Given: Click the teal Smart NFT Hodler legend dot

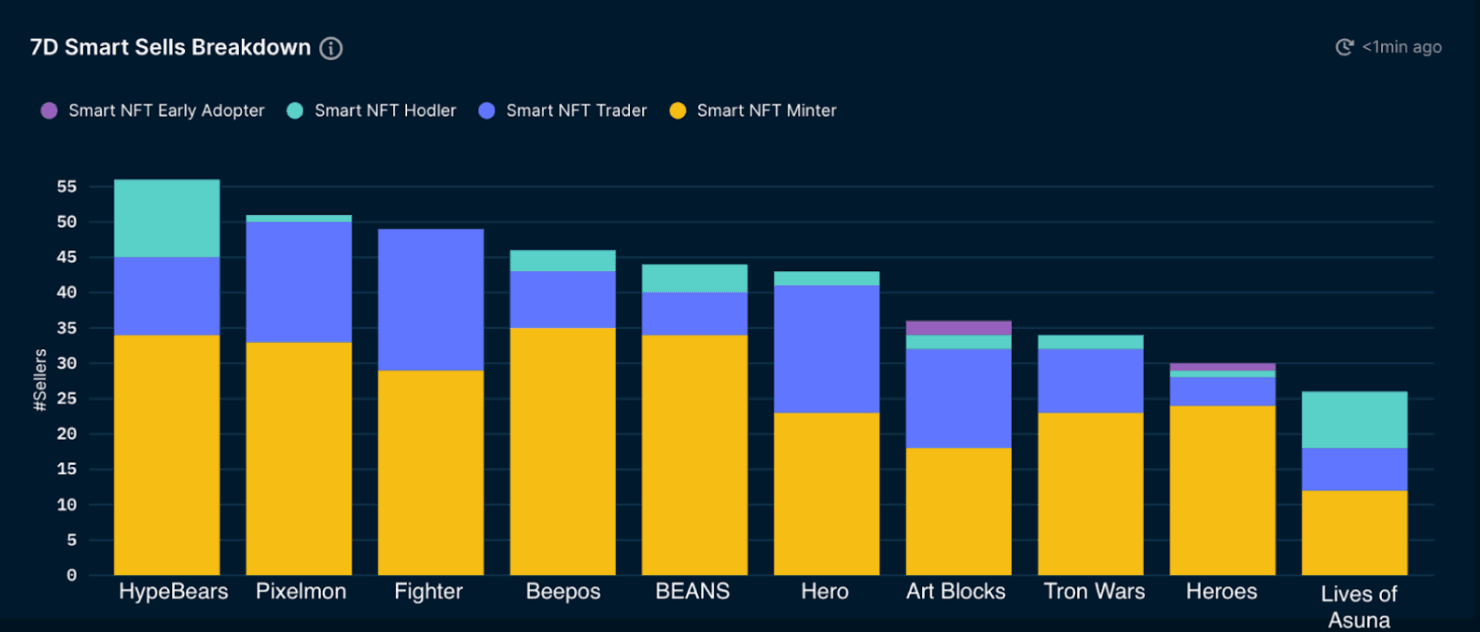Looking at the screenshot, I should (294, 110).
